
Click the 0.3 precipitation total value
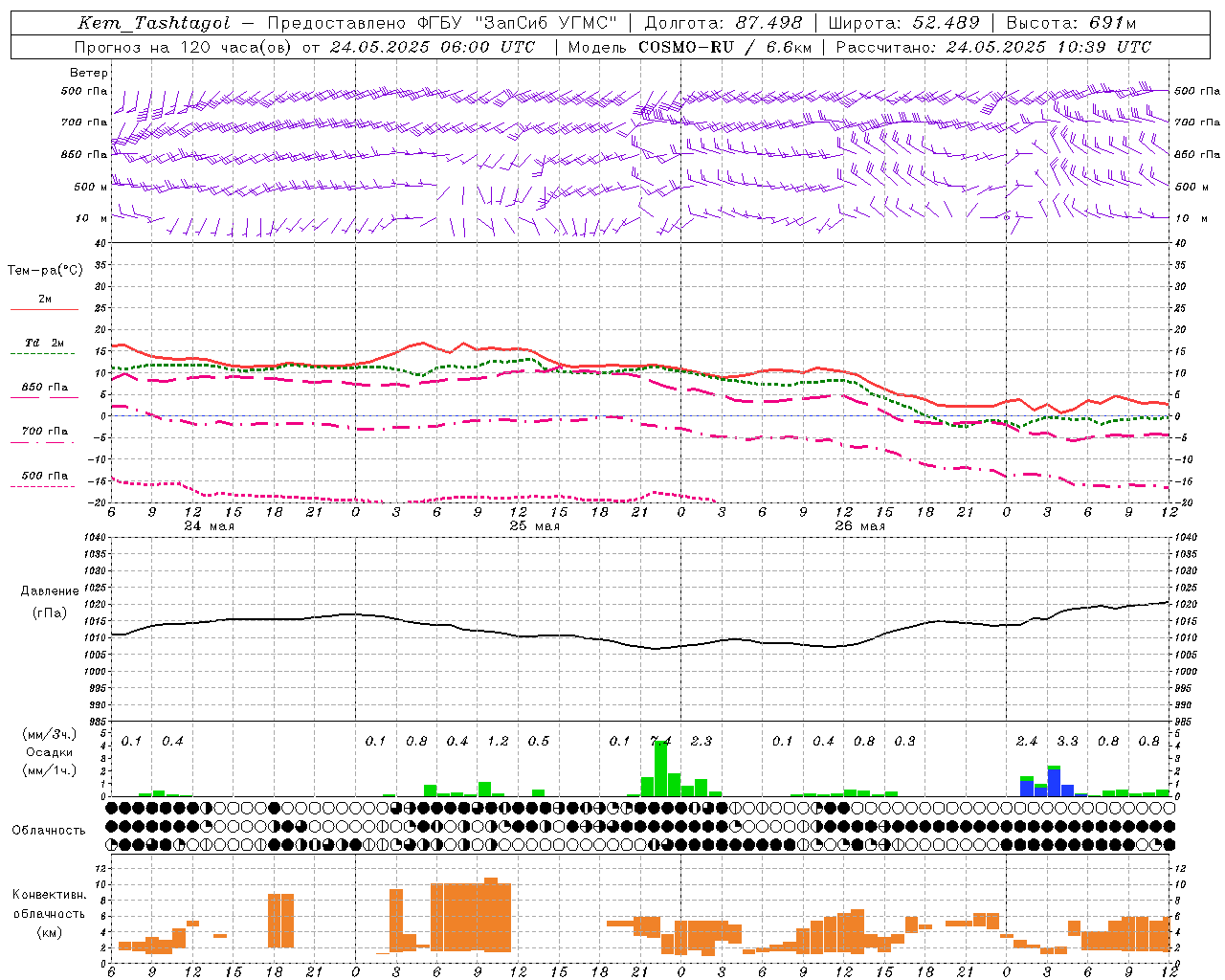pyautogui.click(x=904, y=741)
